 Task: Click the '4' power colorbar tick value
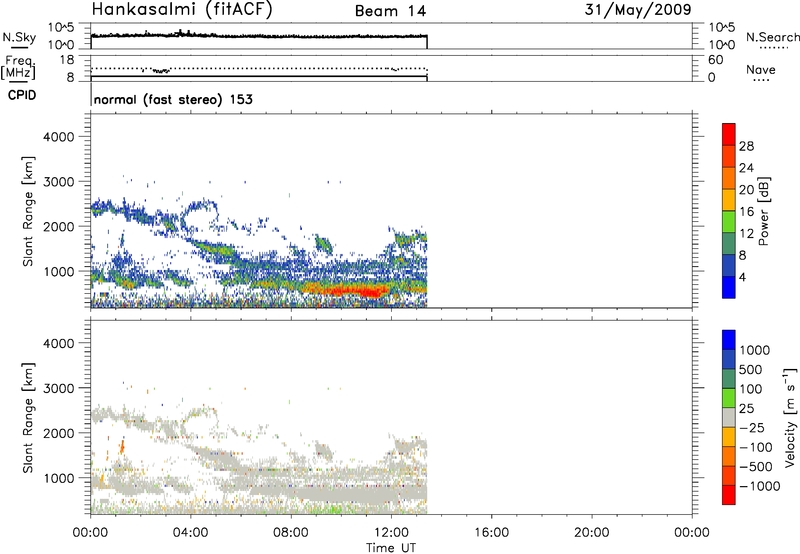(742, 278)
